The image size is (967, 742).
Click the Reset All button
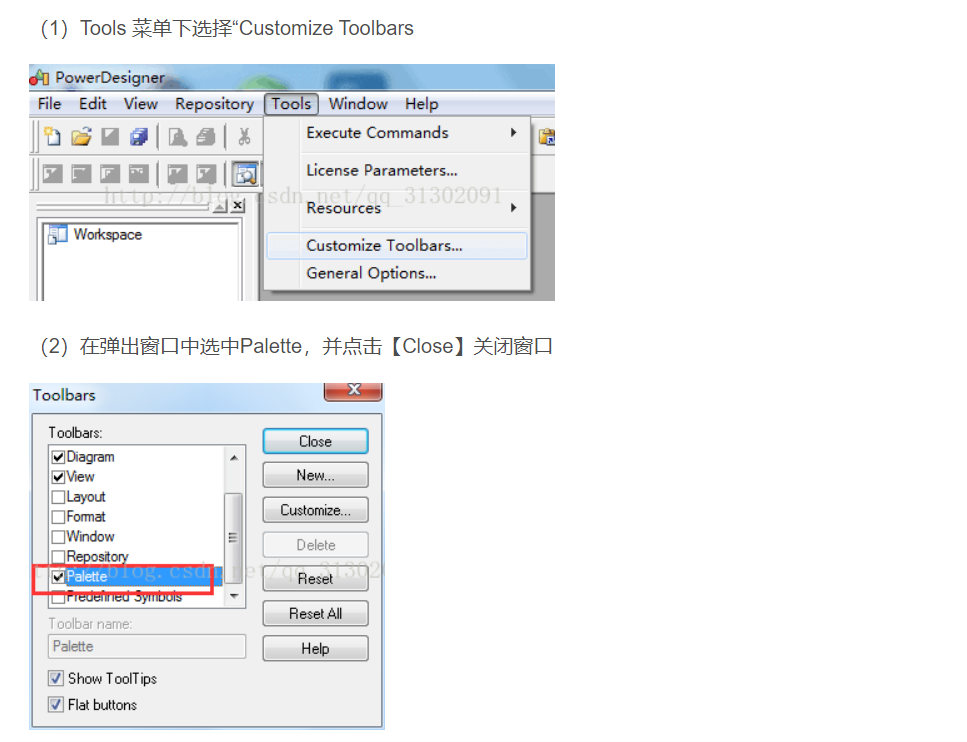[315, 614]
